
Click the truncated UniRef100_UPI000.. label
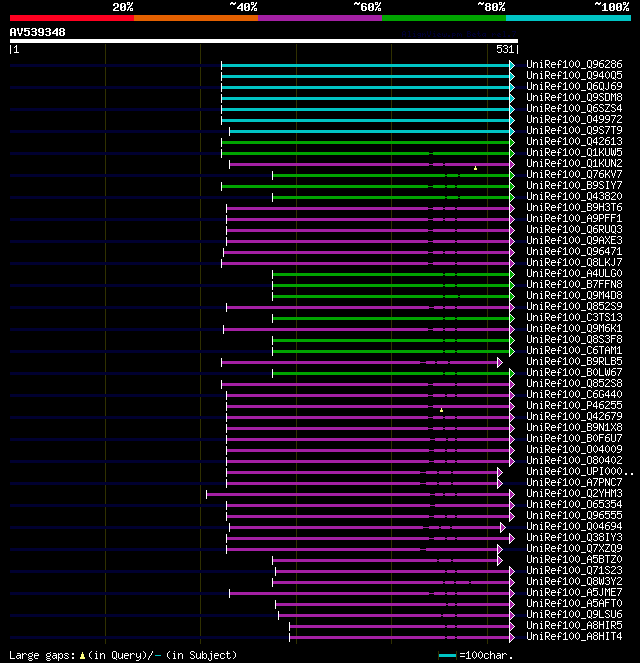click(580, 471)
